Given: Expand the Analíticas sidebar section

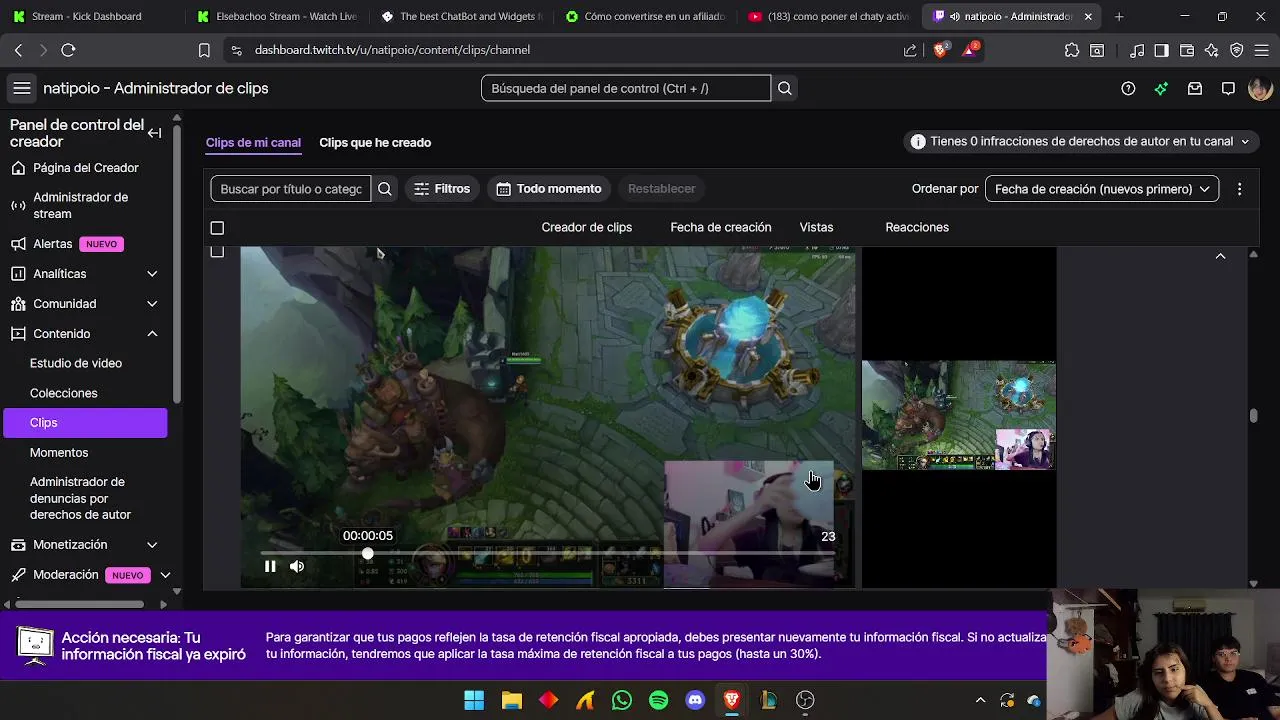Looking at the screenshot, I should tap(152, 274).
